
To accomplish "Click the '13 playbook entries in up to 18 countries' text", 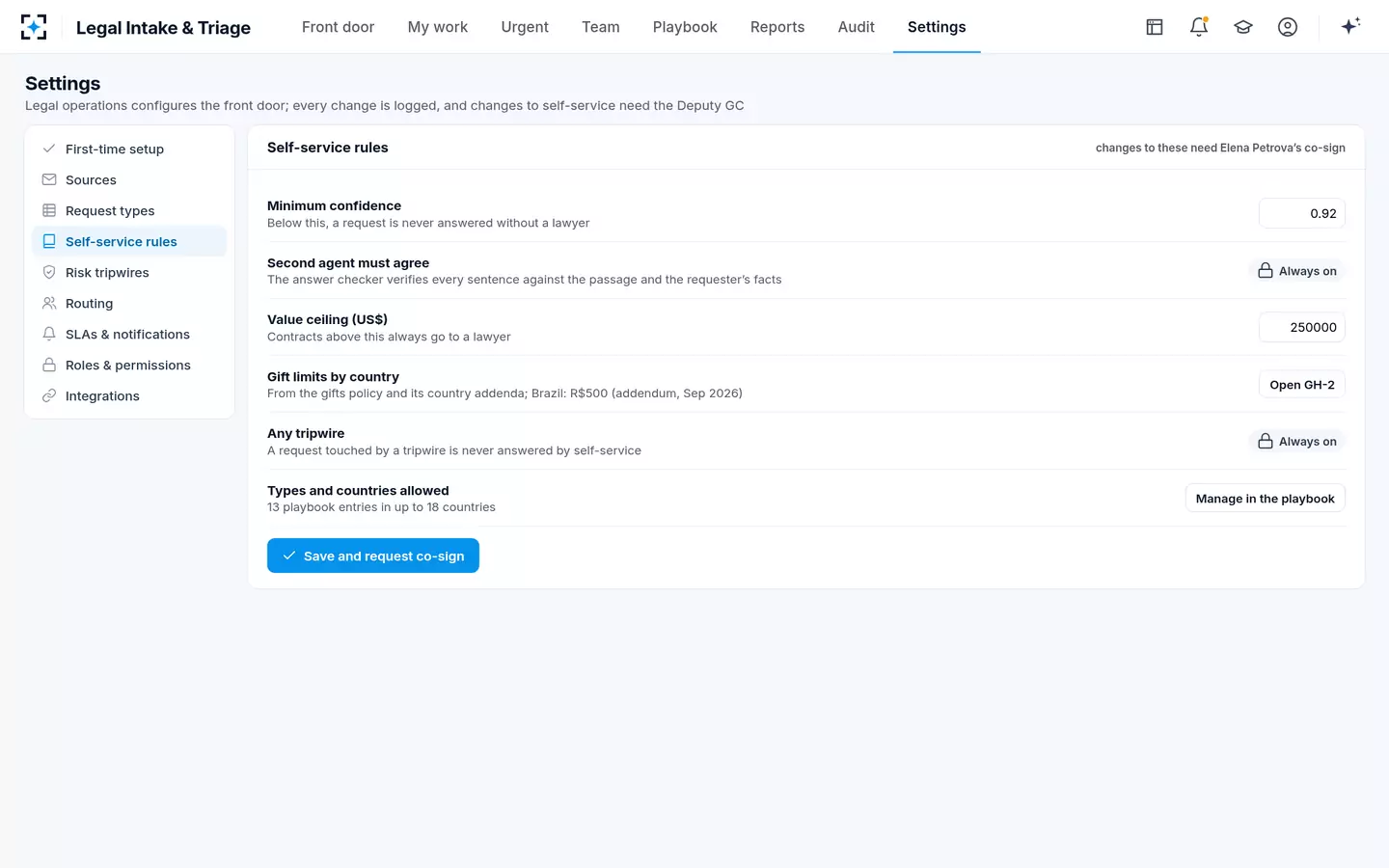I will point(381,507).
